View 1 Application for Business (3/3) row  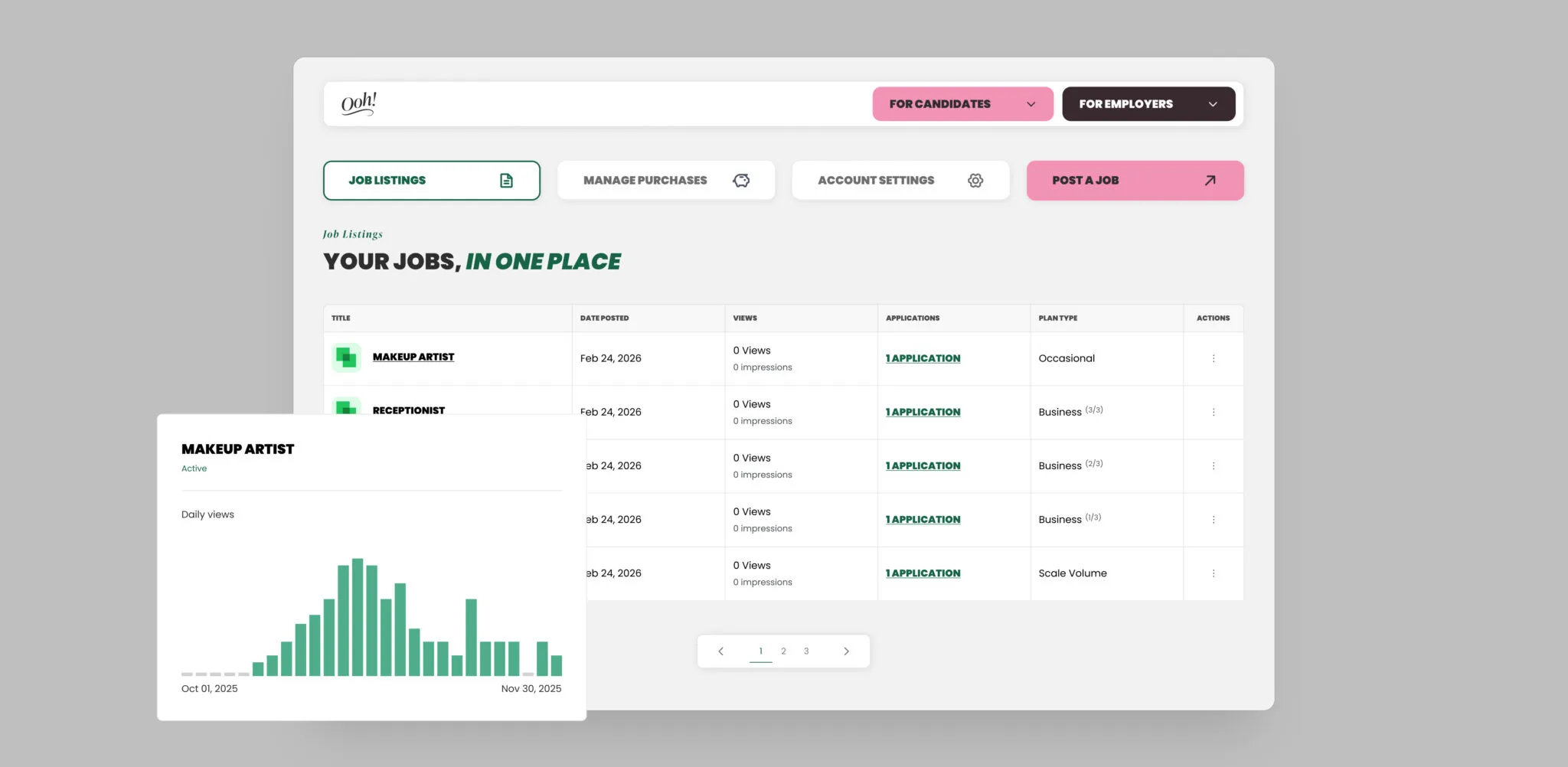[923, 412]
